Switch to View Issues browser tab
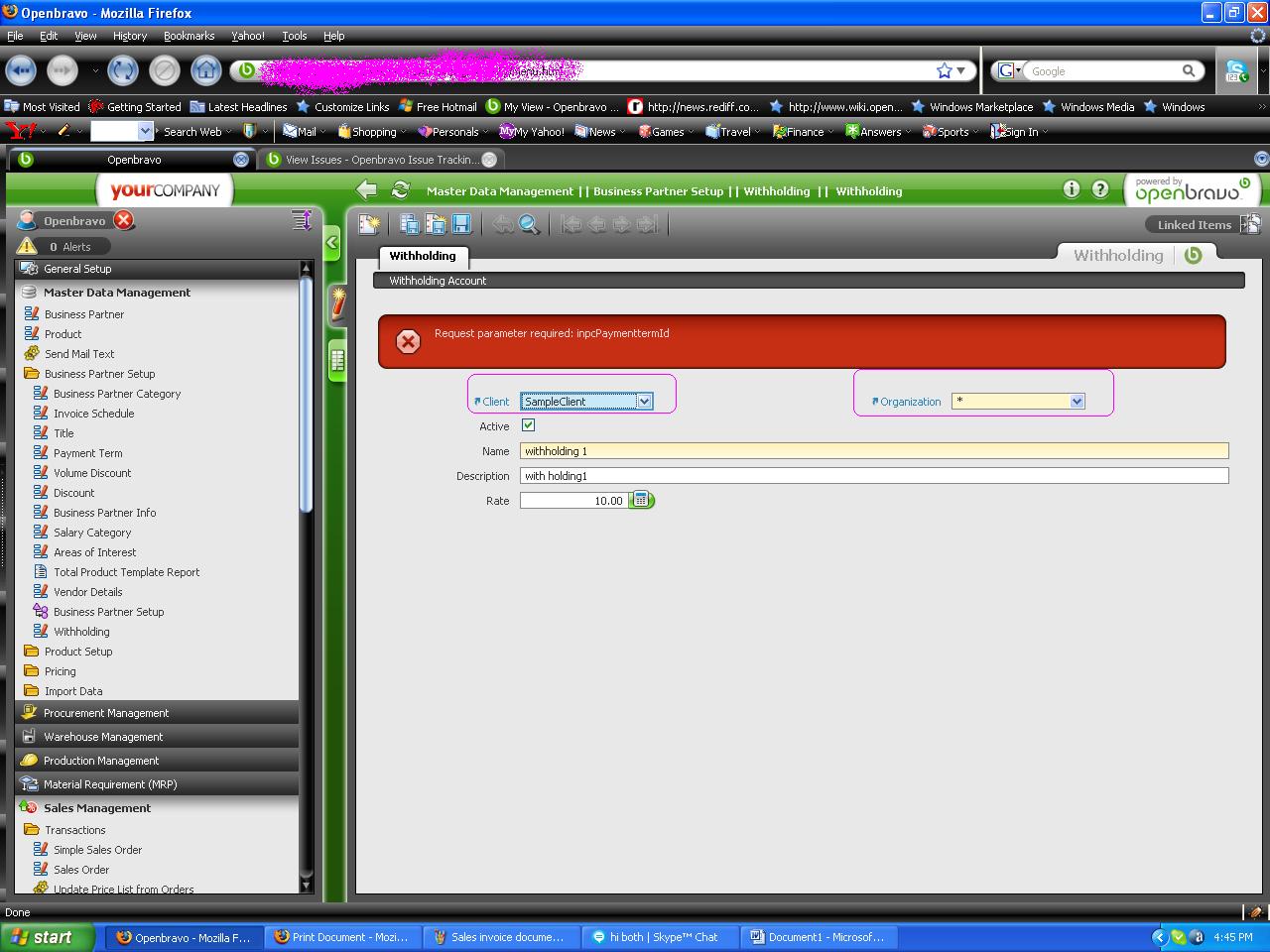This screenshot has height=952, width=1270. [x=382, y=160]
